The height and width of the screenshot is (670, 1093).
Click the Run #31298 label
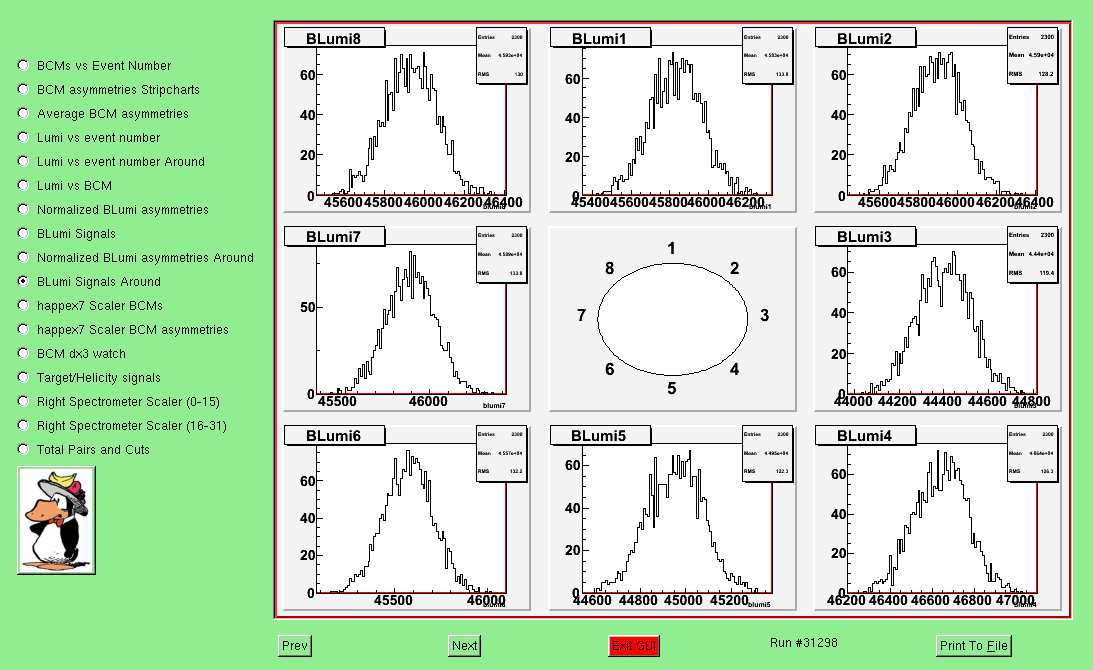[804, 643]
